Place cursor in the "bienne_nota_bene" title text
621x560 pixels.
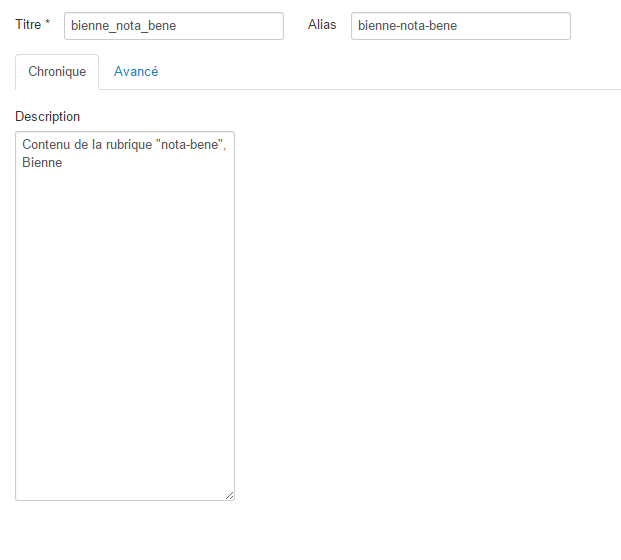click(123, 26)
